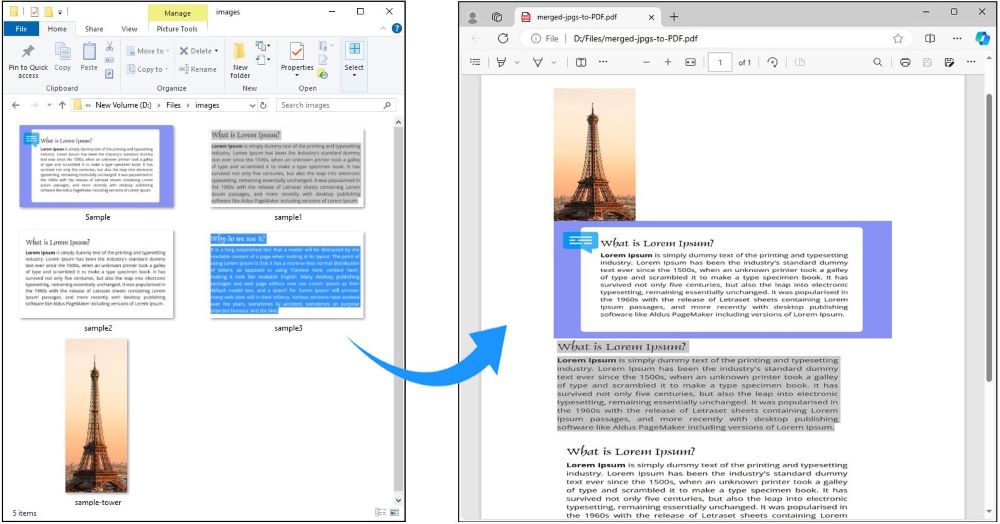The image size is (1000, 524).
Task: Click the Explorer vertical scrollbar
Action: tap(399, 309)
